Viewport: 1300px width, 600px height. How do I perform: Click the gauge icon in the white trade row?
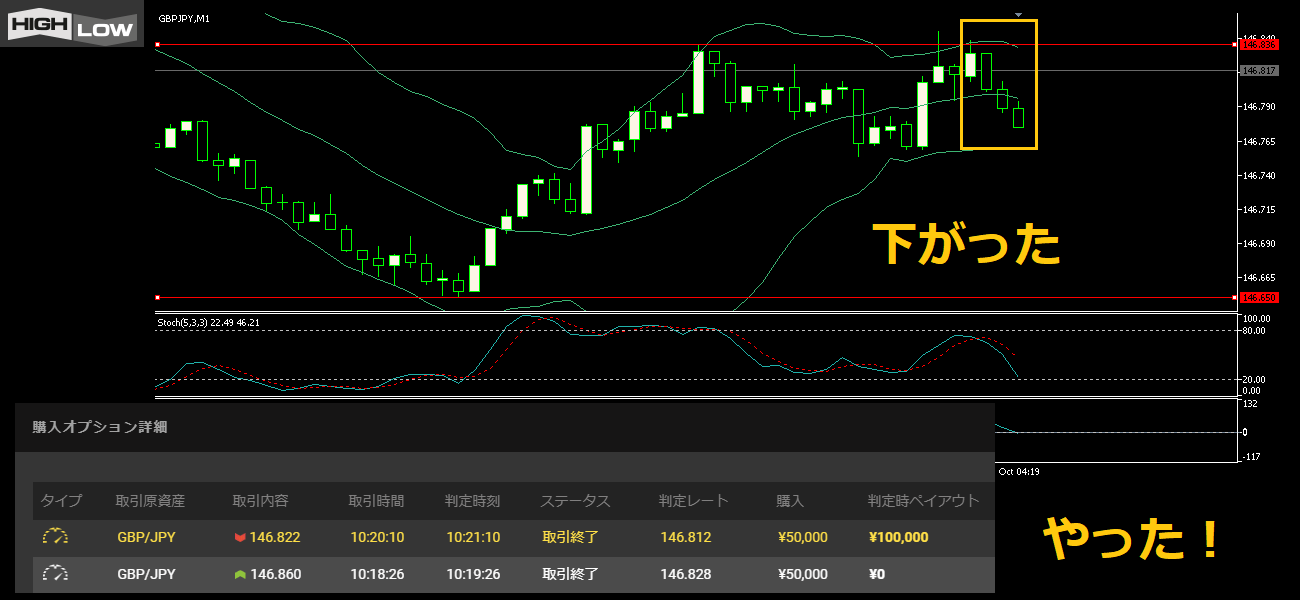55,574
